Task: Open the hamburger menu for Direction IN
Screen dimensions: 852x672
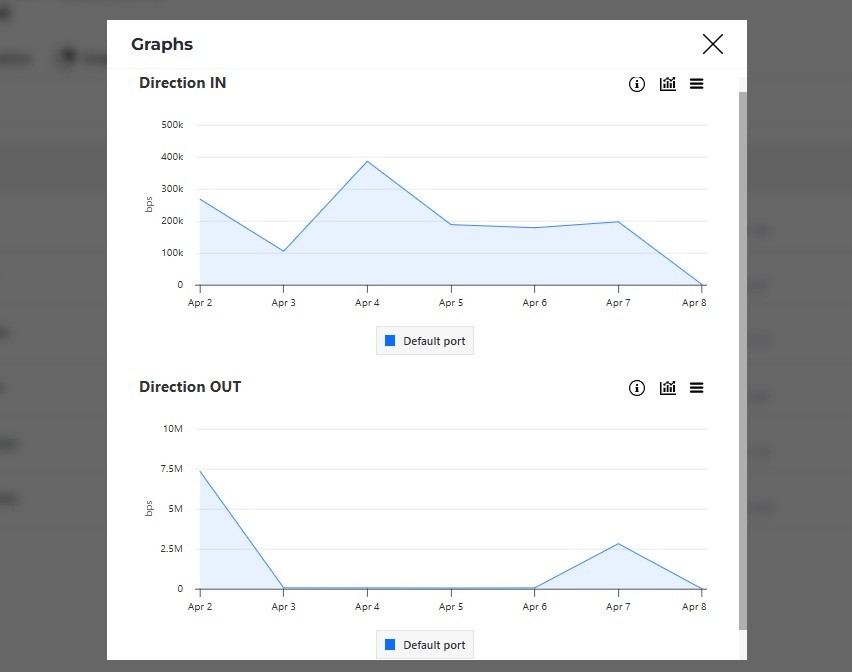Action: pos(697,84)
